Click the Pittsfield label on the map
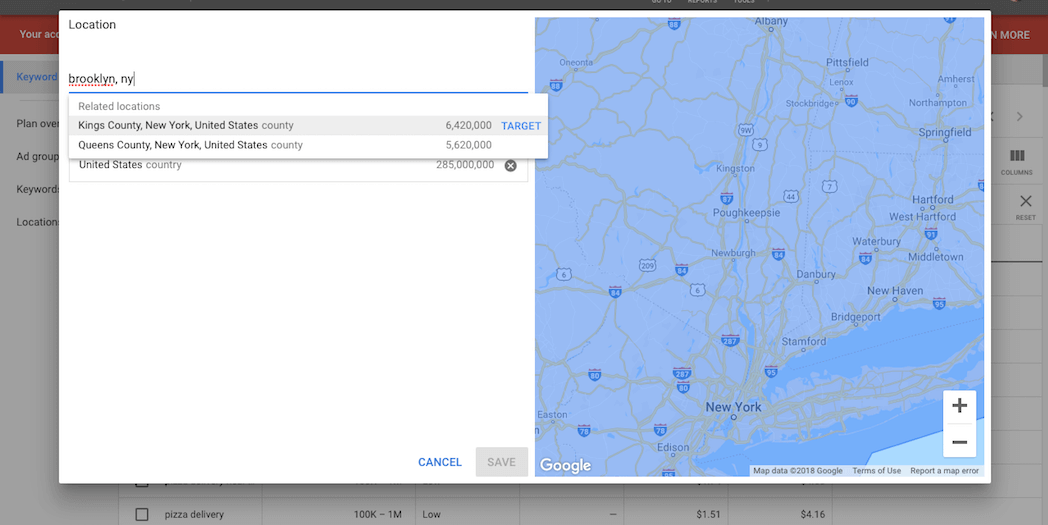Viewport: 1048px width, 525px height. 847,62
